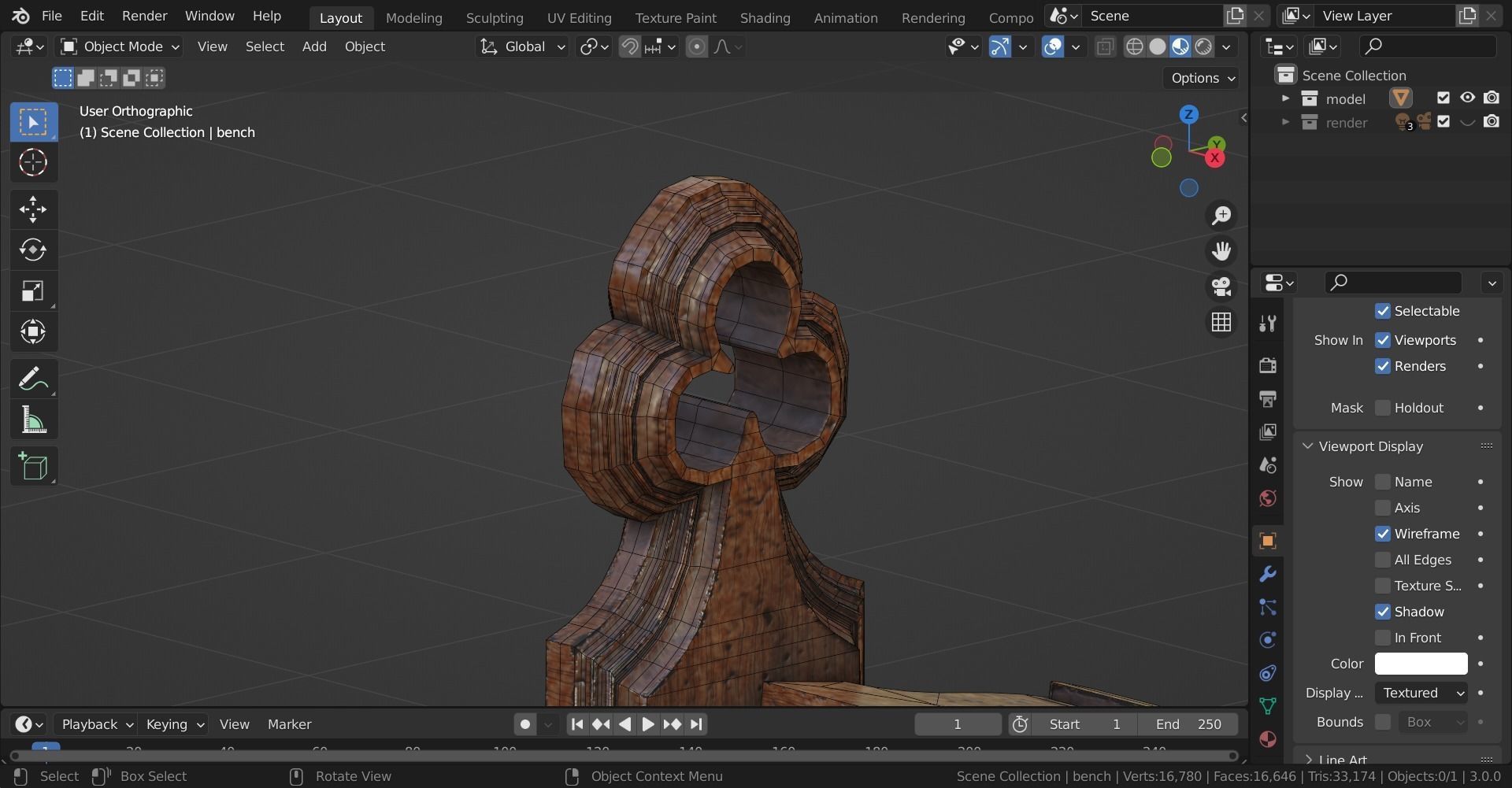Hide the model collection in viewport
Screen dimensions: 1512x788
[1467, 98]
